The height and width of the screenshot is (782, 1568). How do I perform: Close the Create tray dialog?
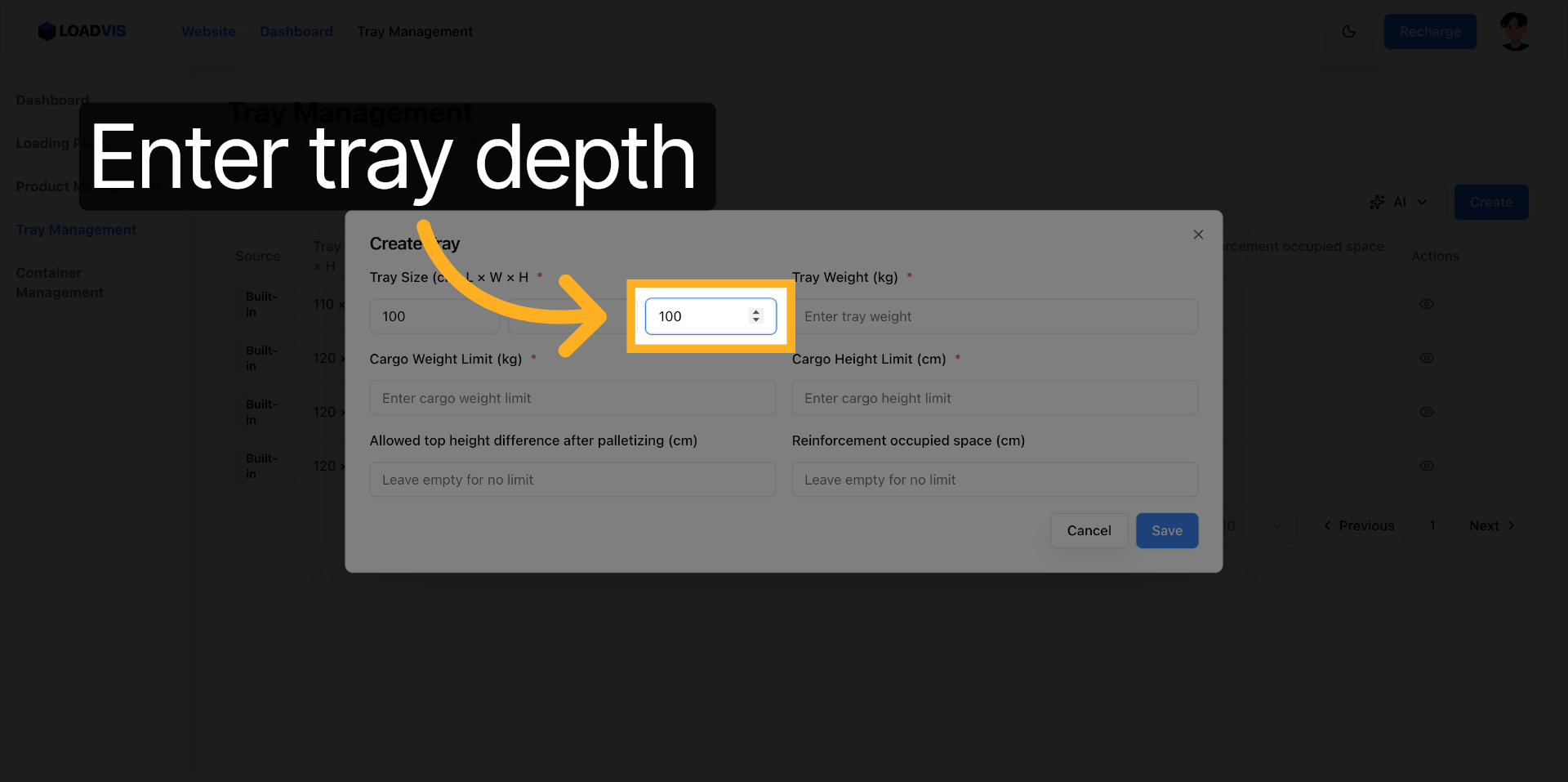(1198, 235)
